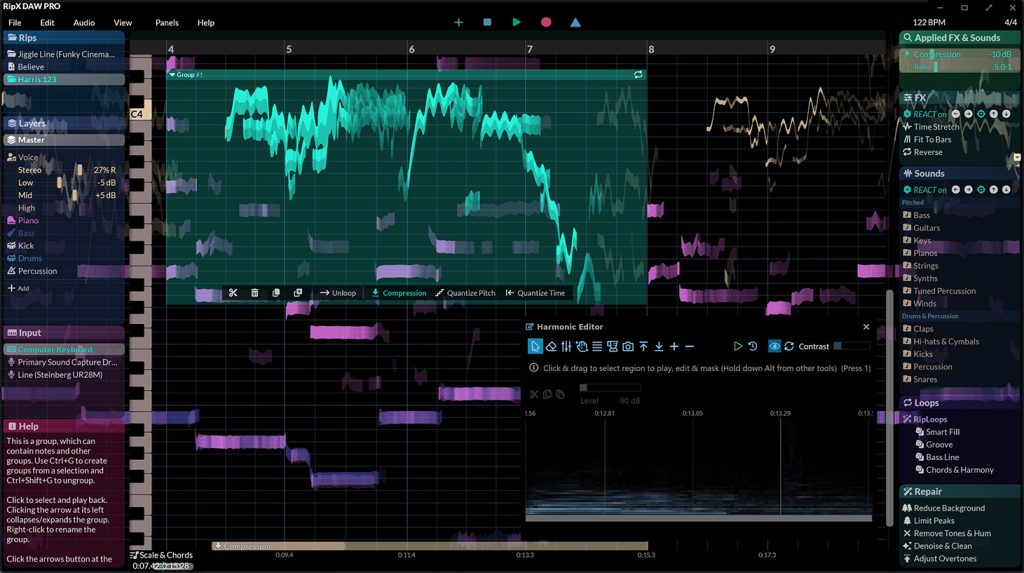Select the arrow pointer tool in Harmonic Editor
This screenshot has height=573, width=1024.
pos(535,346)
